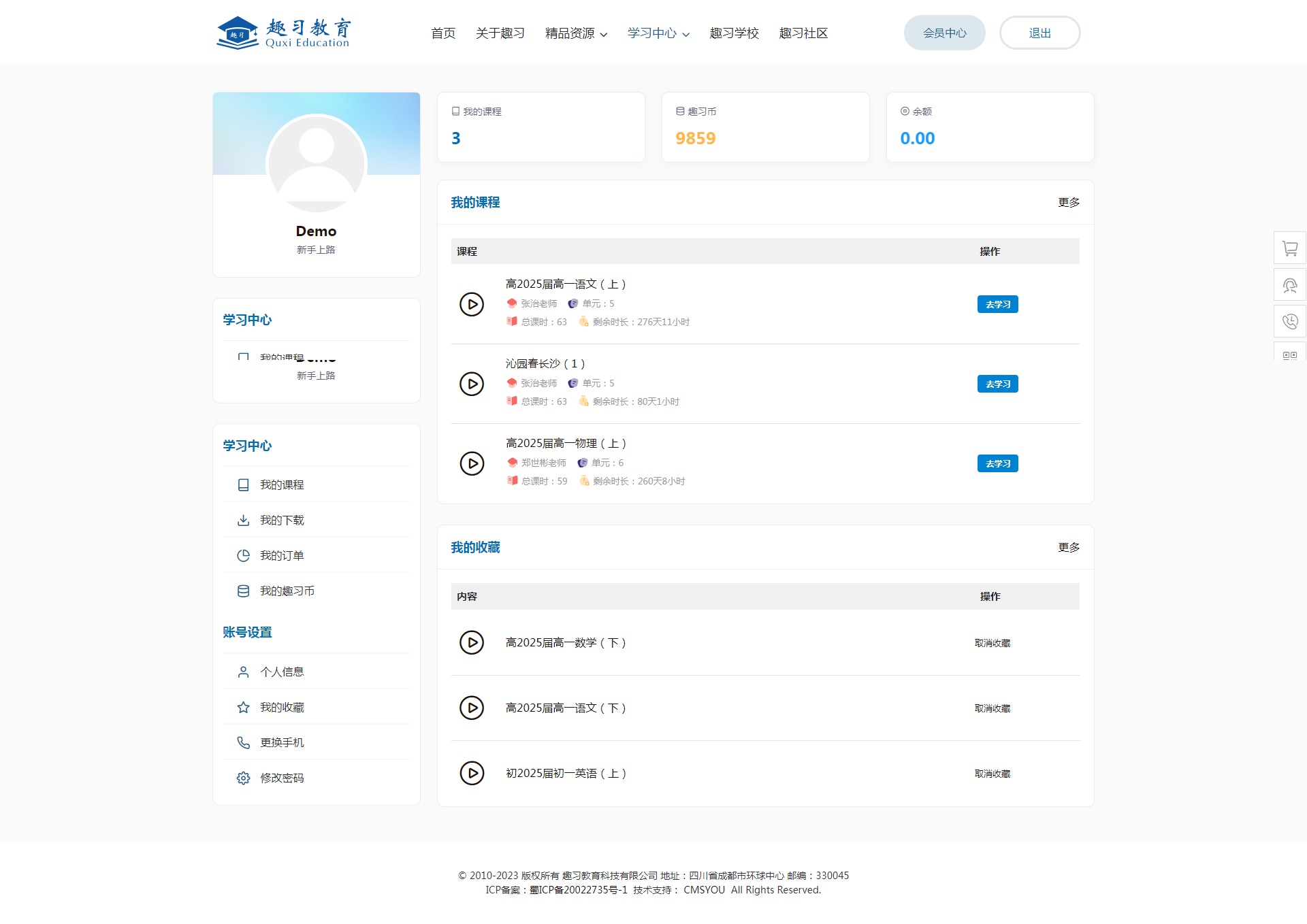Play 高2025届高一物理（上）course
The width and height of the screenshot is (1307, 924).
click(x=472, y=463)
